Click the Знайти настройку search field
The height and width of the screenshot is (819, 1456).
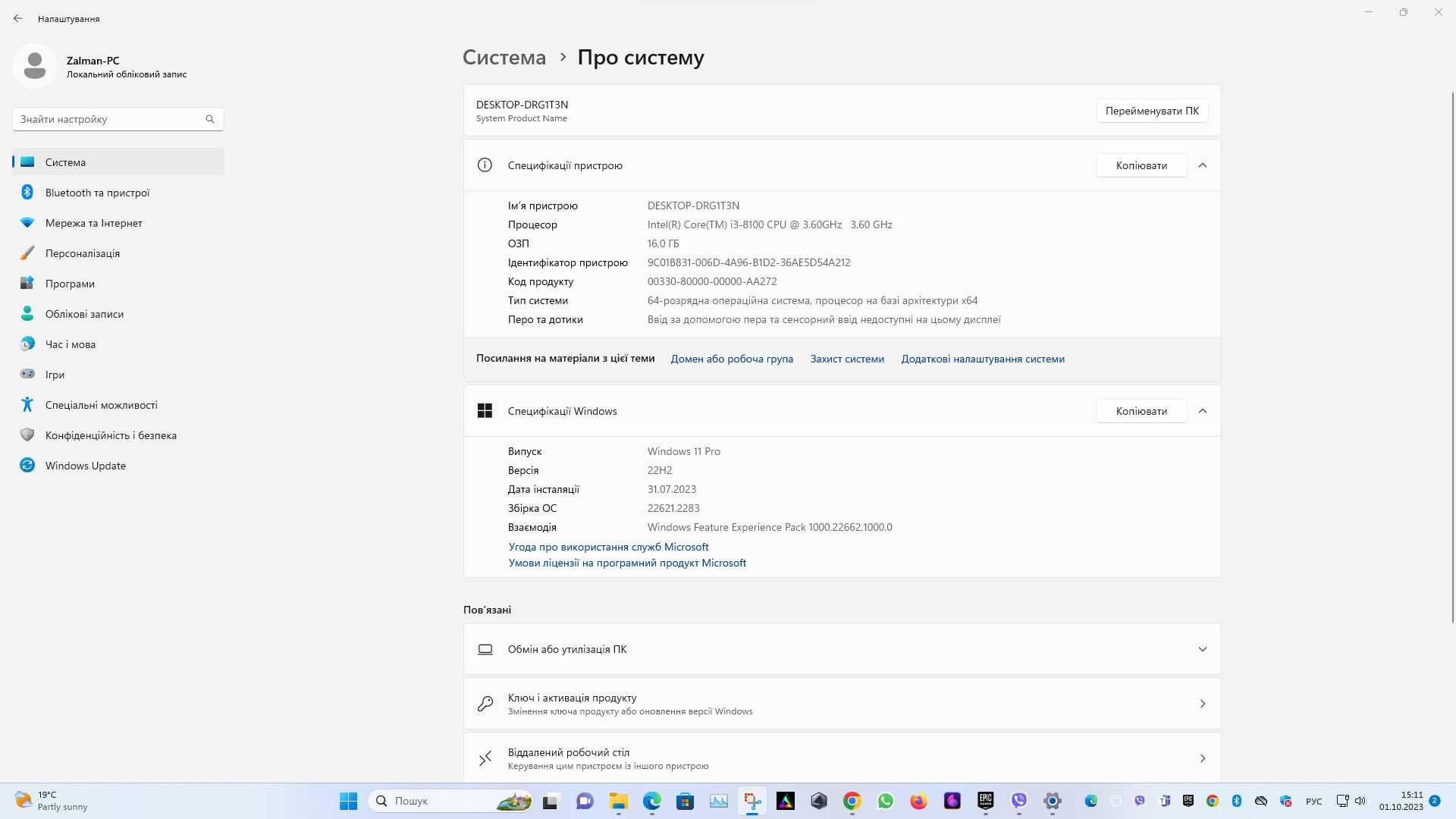point(118,119)
